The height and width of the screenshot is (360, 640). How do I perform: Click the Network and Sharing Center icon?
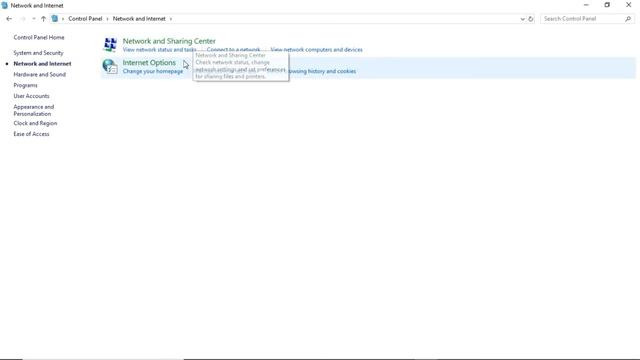point(110,44)
